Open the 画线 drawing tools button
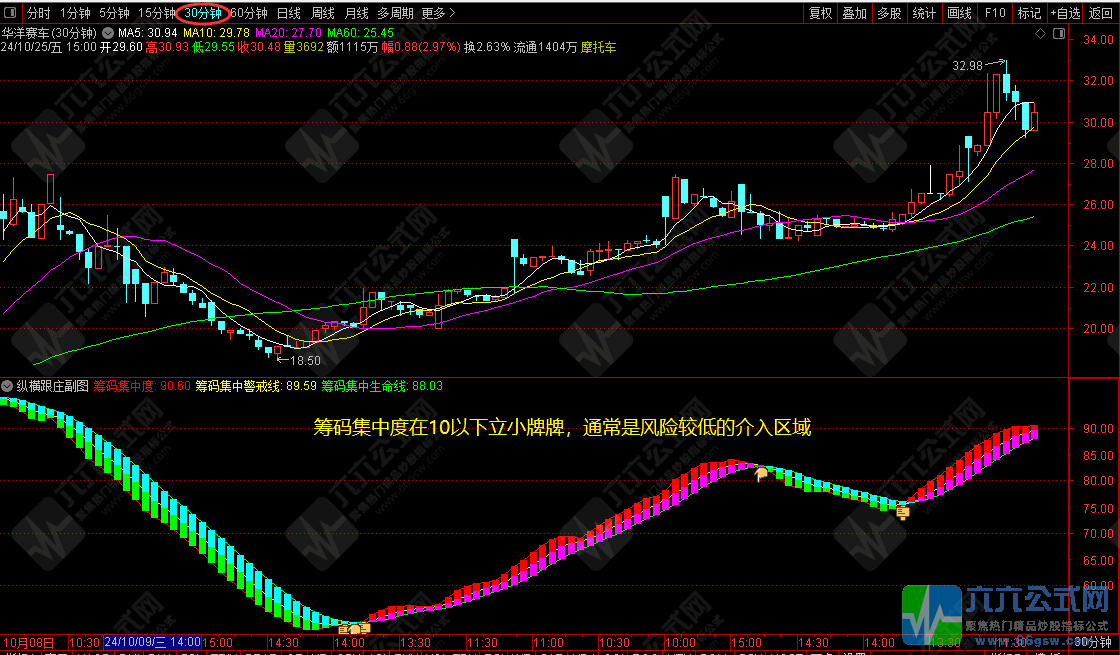 [x=959, y=13]
